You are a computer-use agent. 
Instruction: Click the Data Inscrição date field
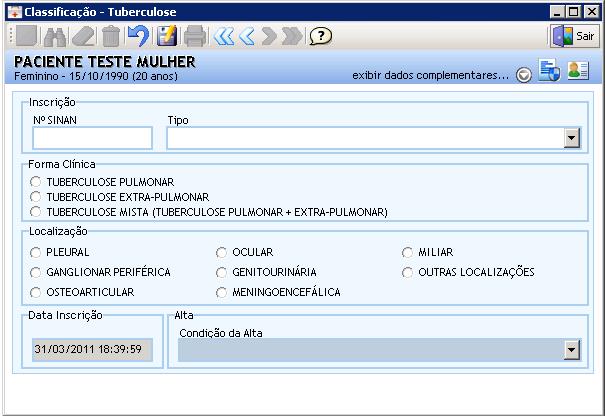click(92, 350)
